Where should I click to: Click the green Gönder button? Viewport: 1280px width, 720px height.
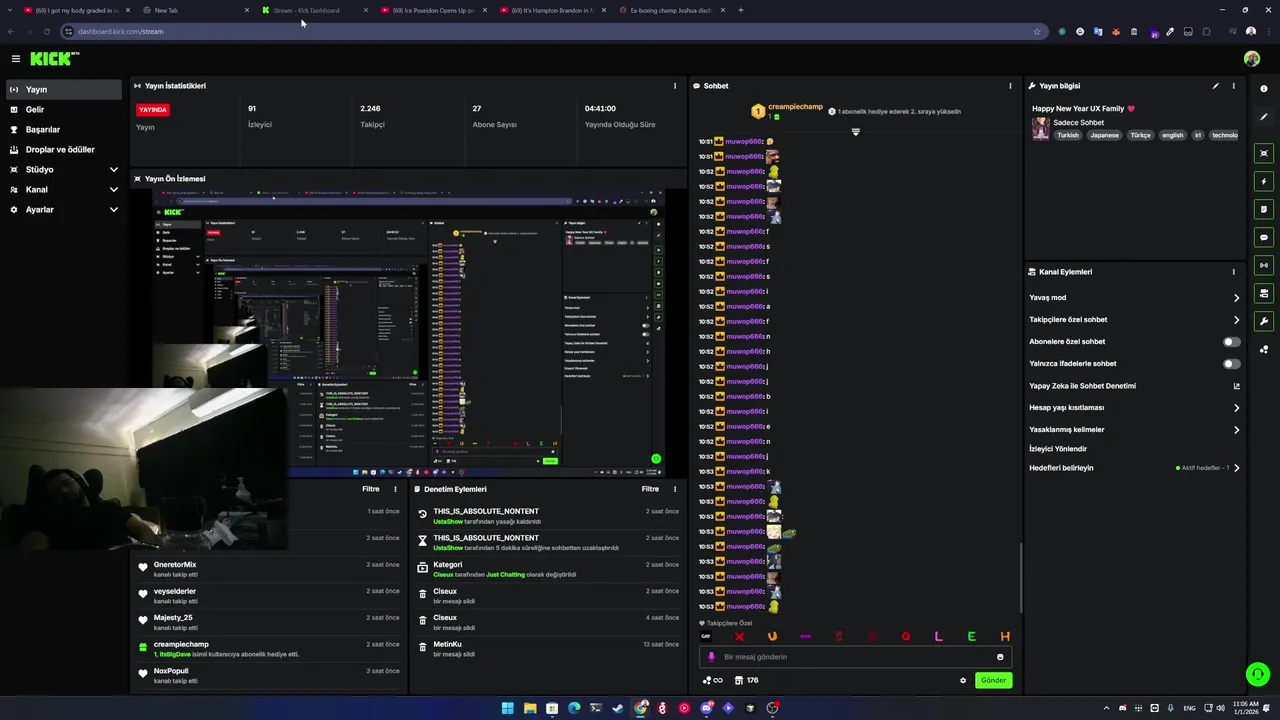993,680
